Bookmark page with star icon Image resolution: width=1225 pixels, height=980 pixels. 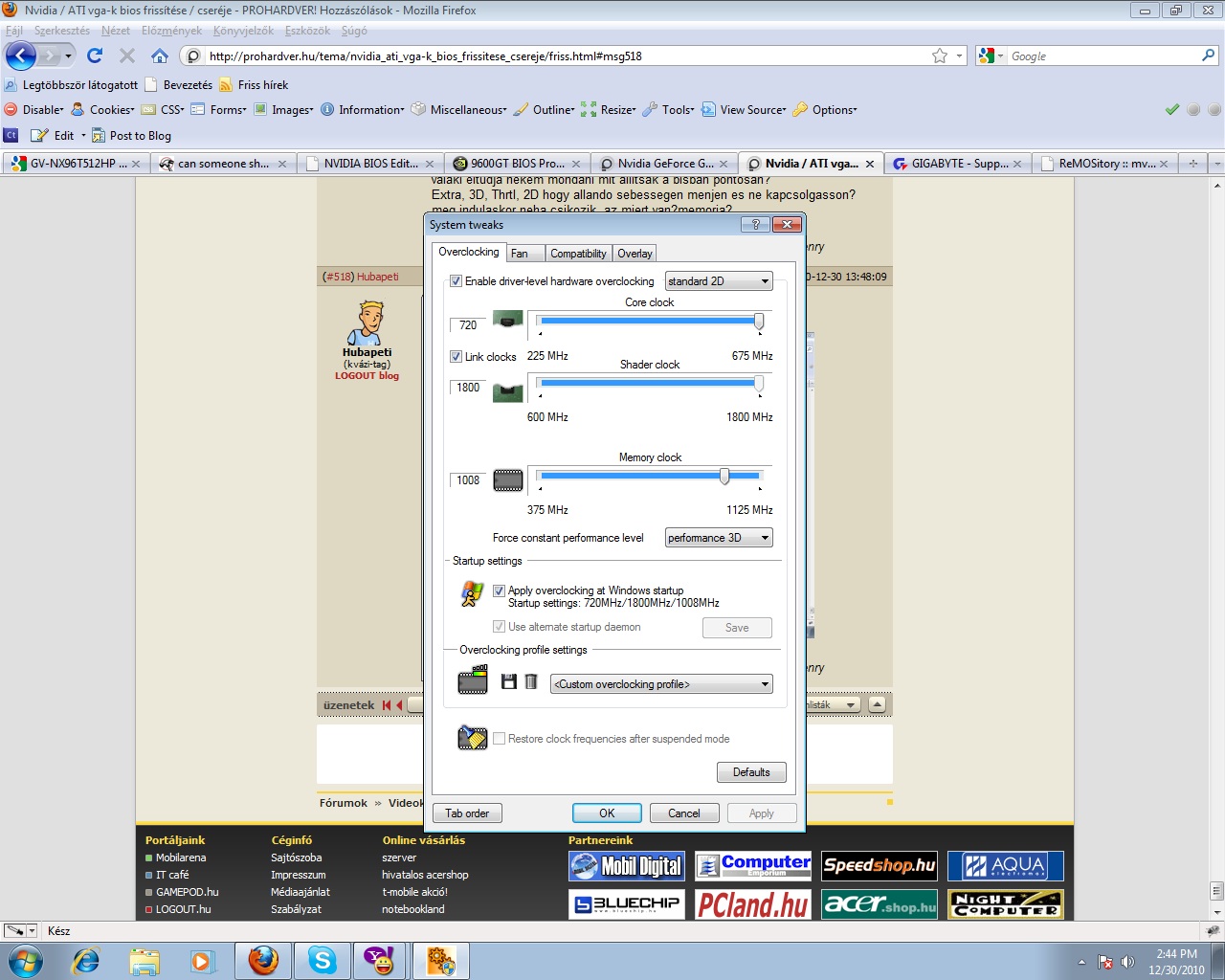(x=940, y=56)
